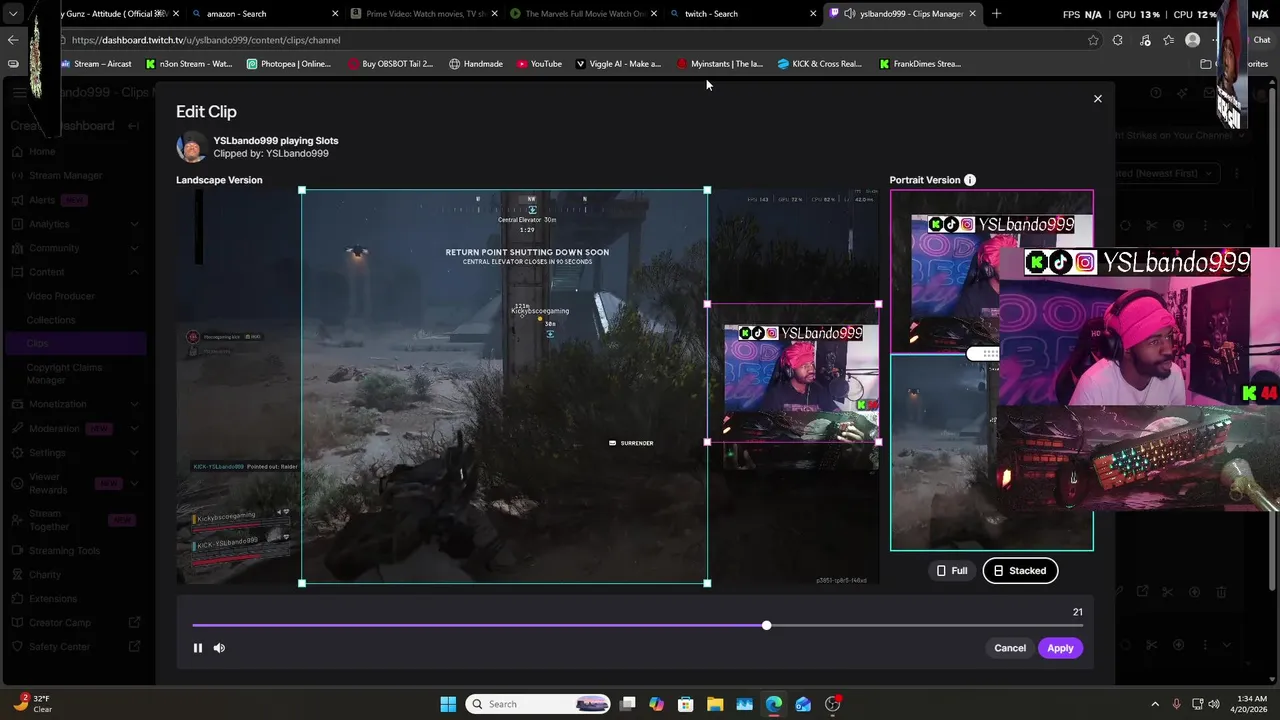Pause the clip playback

point(198,648)
